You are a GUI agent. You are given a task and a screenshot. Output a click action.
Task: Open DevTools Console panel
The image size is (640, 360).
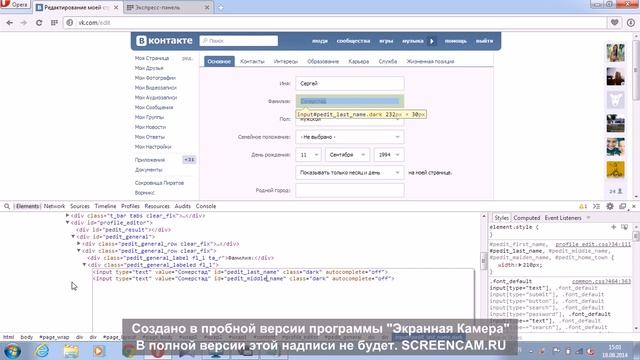206,206
